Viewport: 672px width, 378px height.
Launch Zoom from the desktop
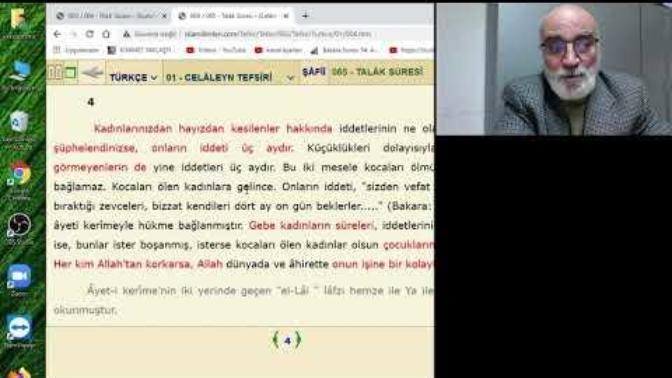[x=19, y=276]
